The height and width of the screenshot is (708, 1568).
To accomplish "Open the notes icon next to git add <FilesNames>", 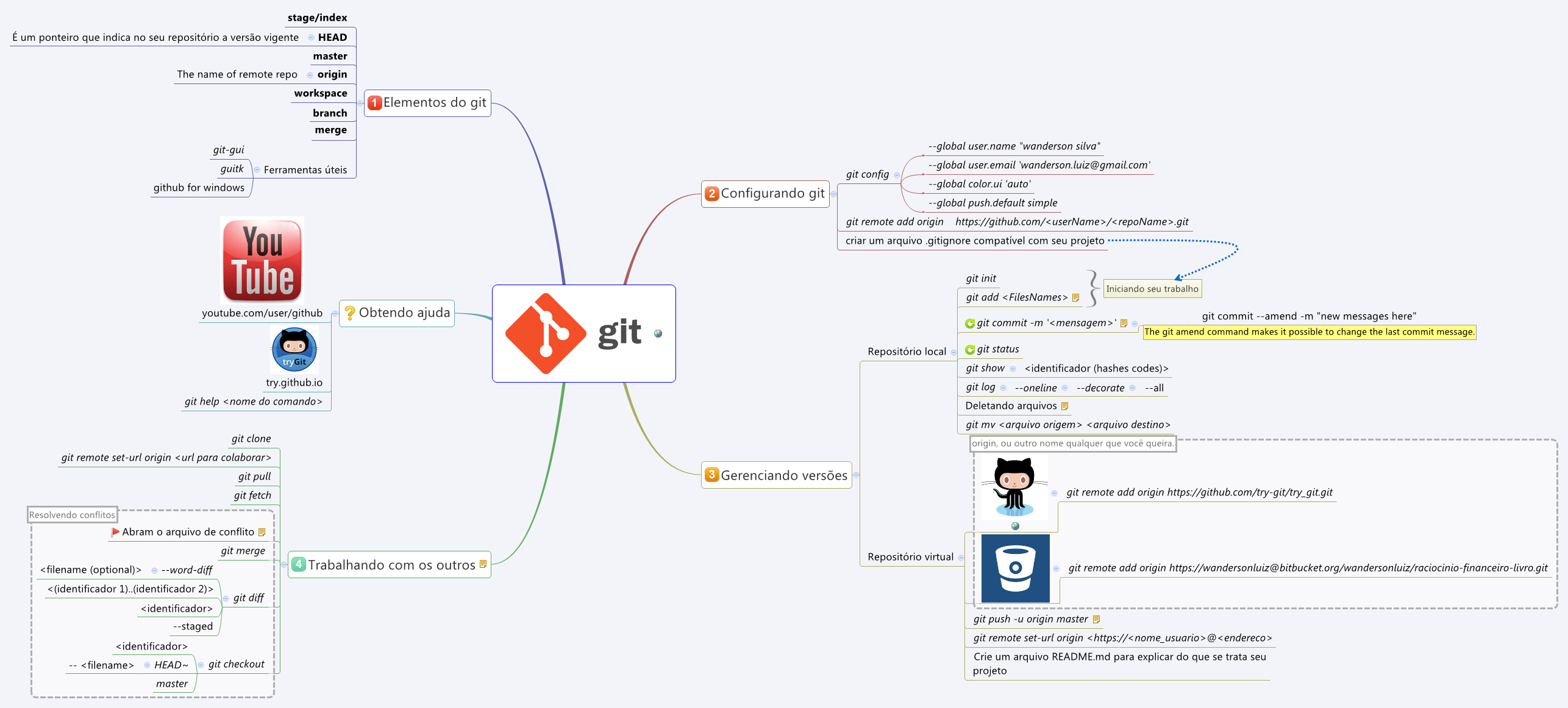I will (1074, 297).
